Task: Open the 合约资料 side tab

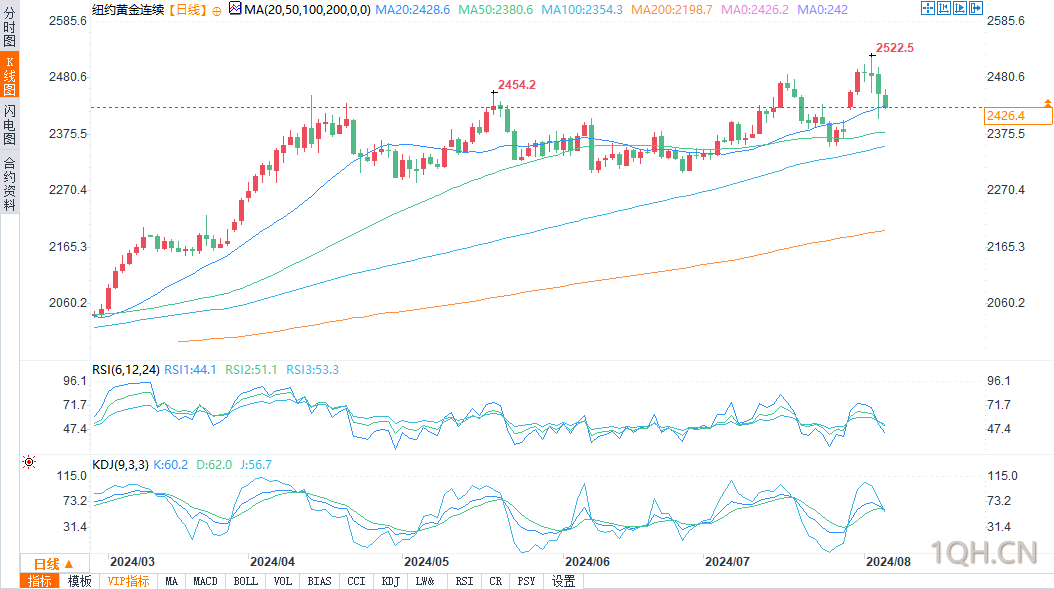Action: 9,184
